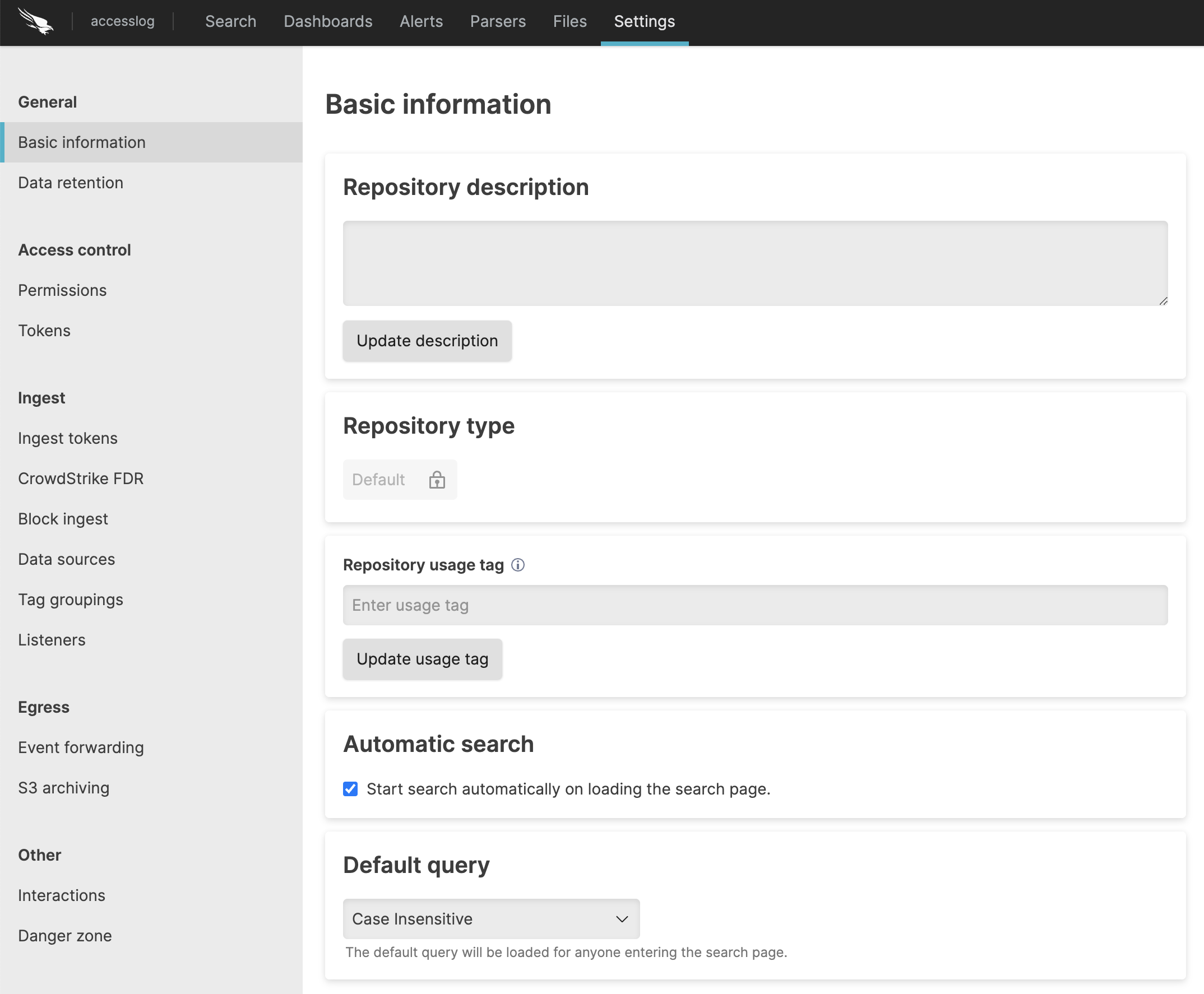
Task: Switch to the Alerts tab
Action: (x=422, y=22)
